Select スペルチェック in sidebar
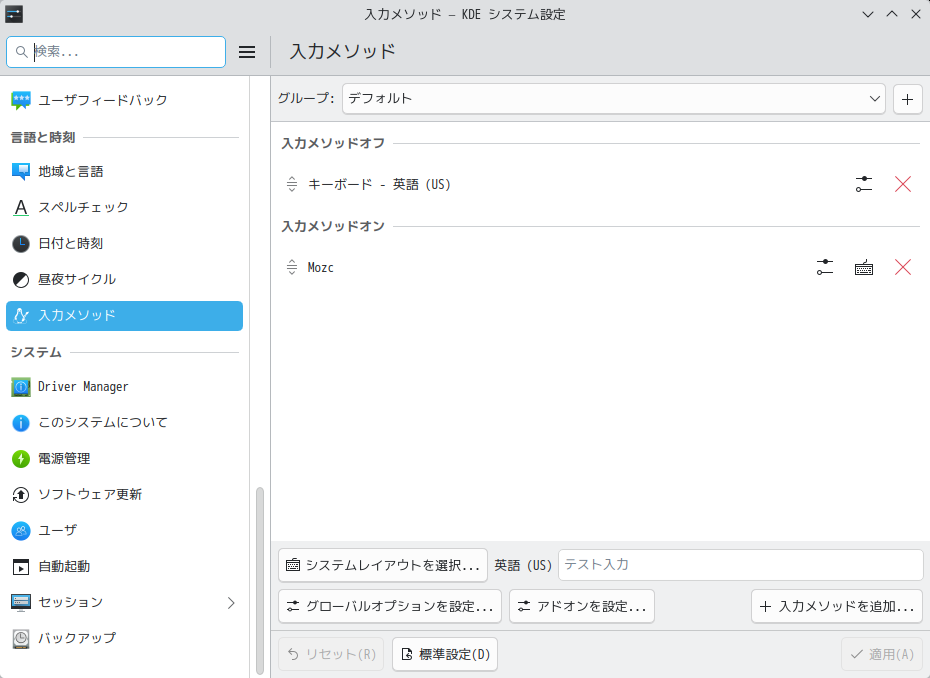The width and height of the screenshot is (930, 678). coord(125,208)
